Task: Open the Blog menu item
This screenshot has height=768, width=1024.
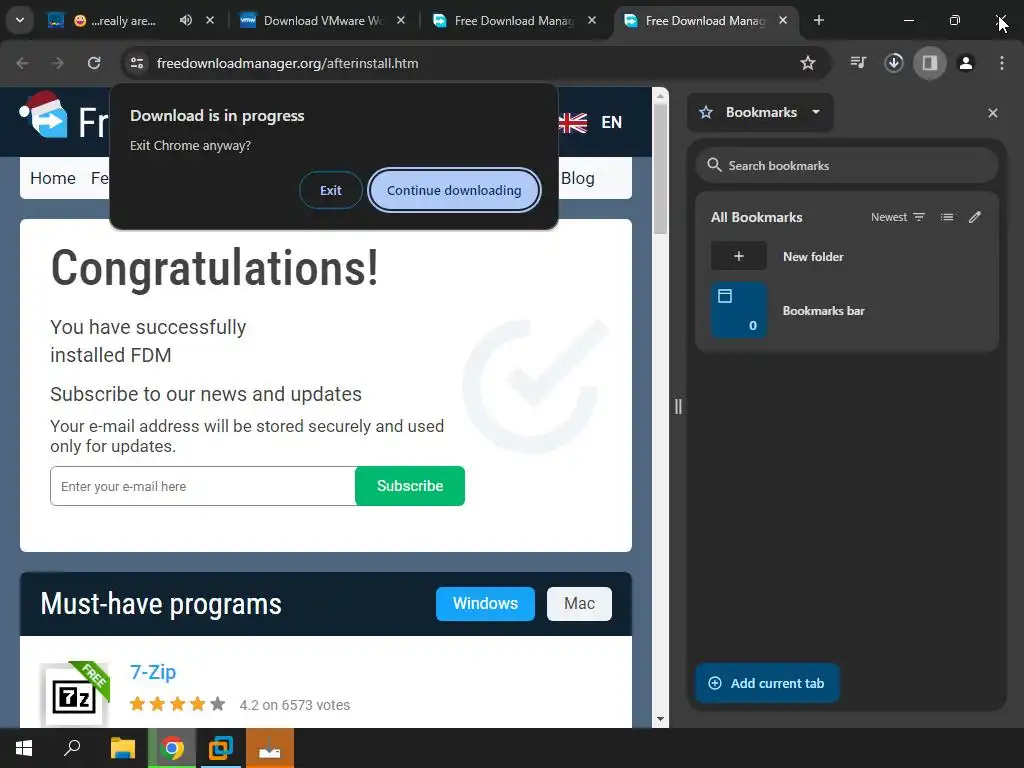Action: [578, 178]
